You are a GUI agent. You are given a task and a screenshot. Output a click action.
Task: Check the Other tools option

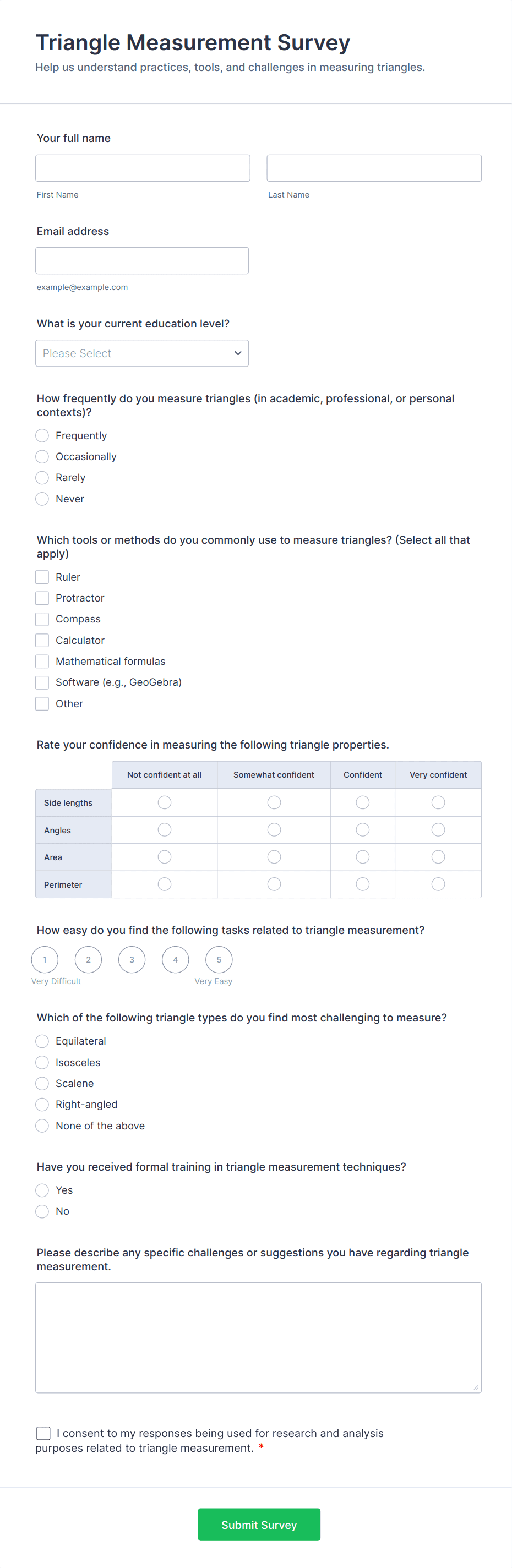pos(42,704)
